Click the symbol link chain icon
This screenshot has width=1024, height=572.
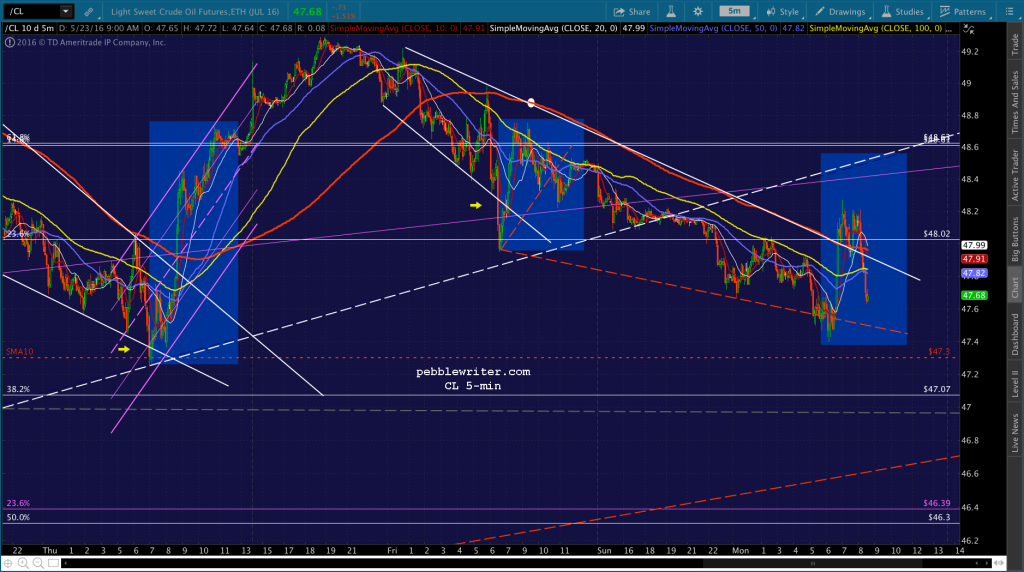tap(88, 12)
